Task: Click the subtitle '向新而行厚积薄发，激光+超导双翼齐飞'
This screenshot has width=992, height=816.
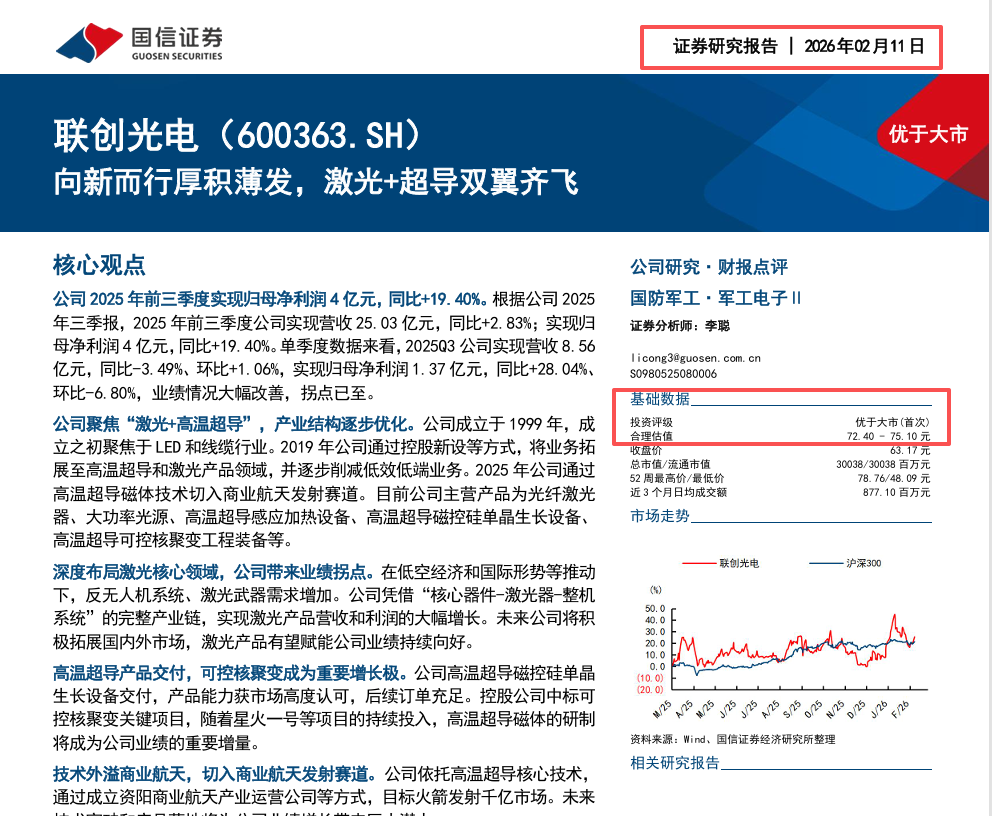Action: coord(316,182)
